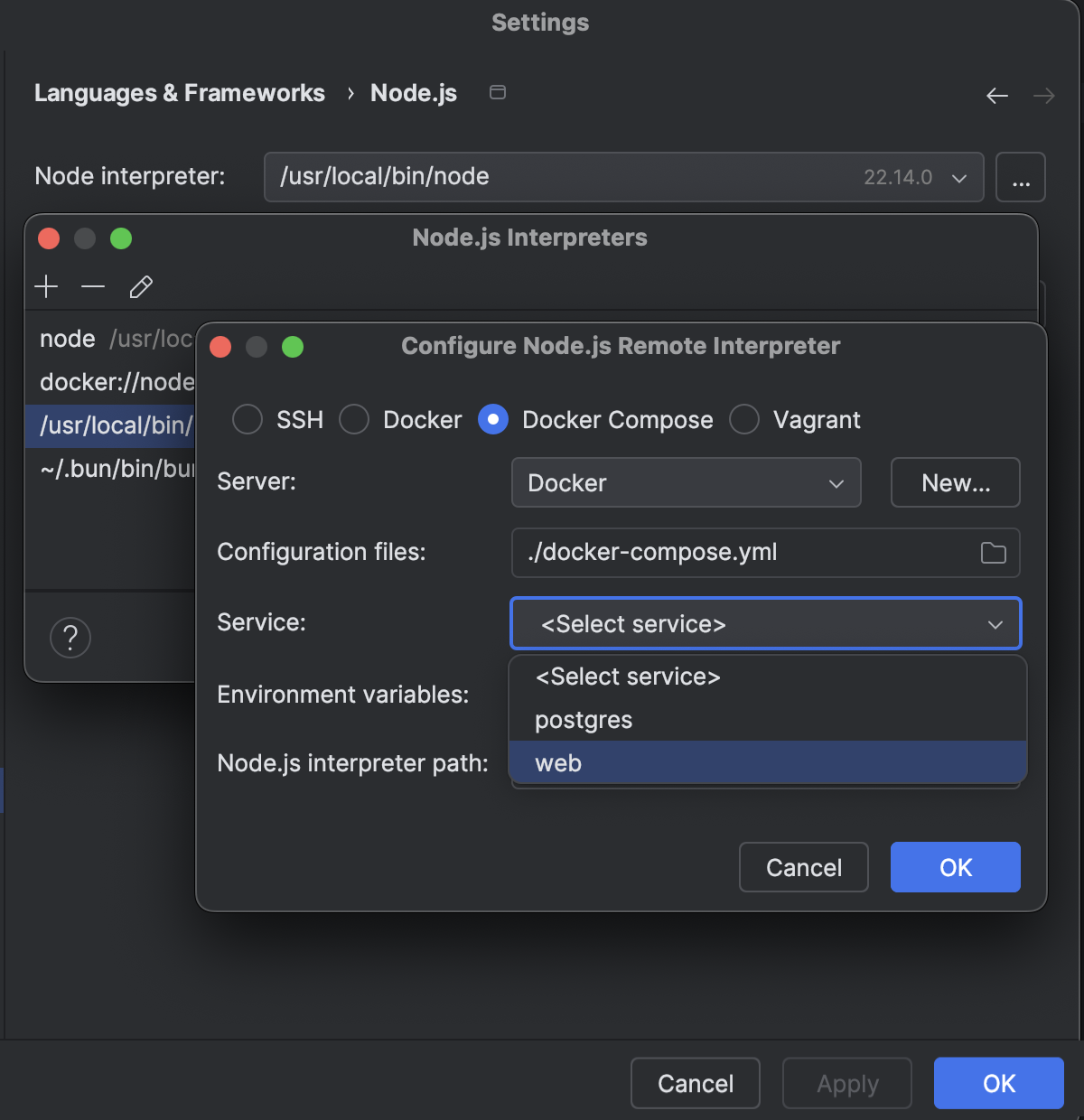Choose the Vagrant connection type
Viewport: 1084px width, 1120px height.
pyautogui.click(x=743, y=419)
